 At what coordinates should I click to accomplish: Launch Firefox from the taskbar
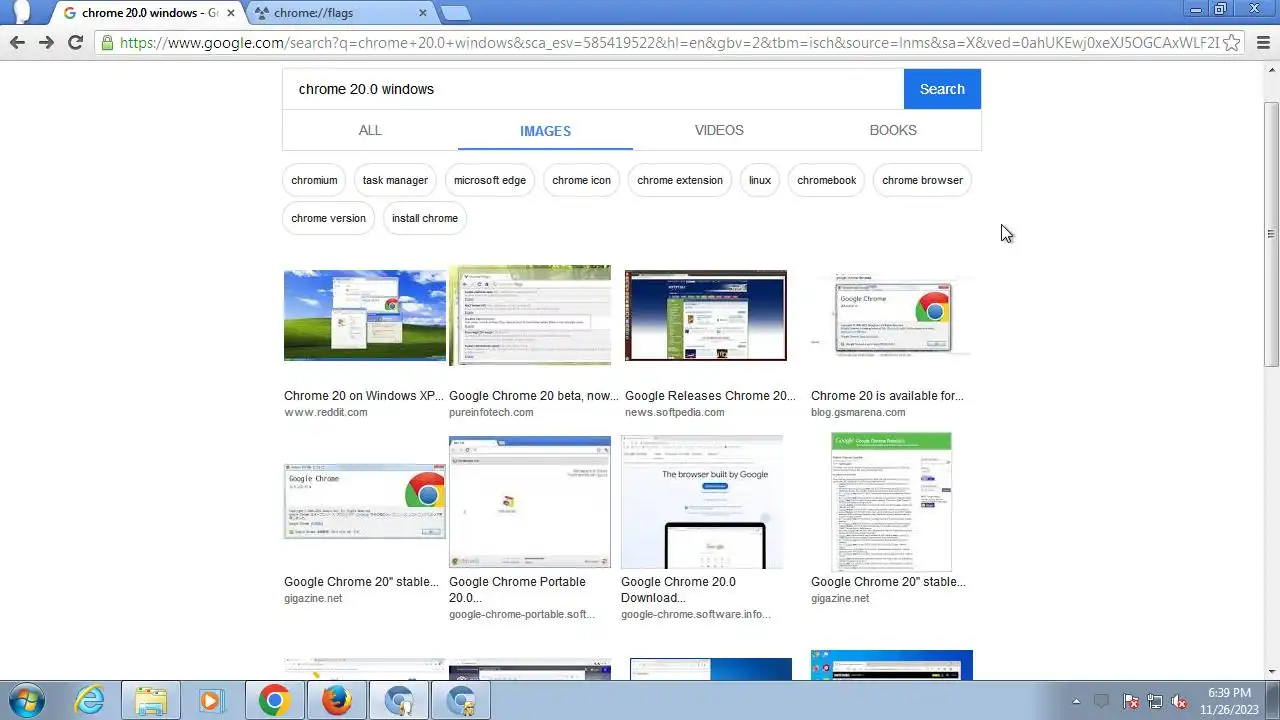click(x=336, y=701)
